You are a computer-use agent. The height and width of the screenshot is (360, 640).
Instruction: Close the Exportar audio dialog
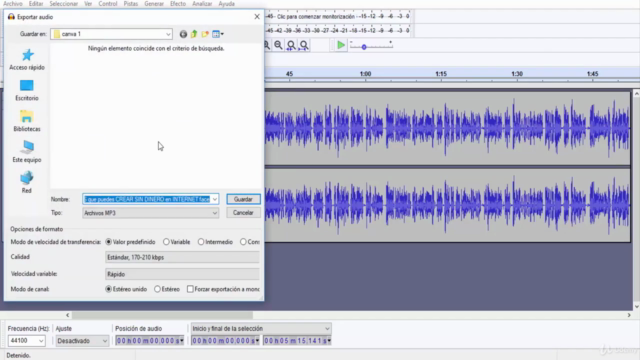(x=257, y=17)
